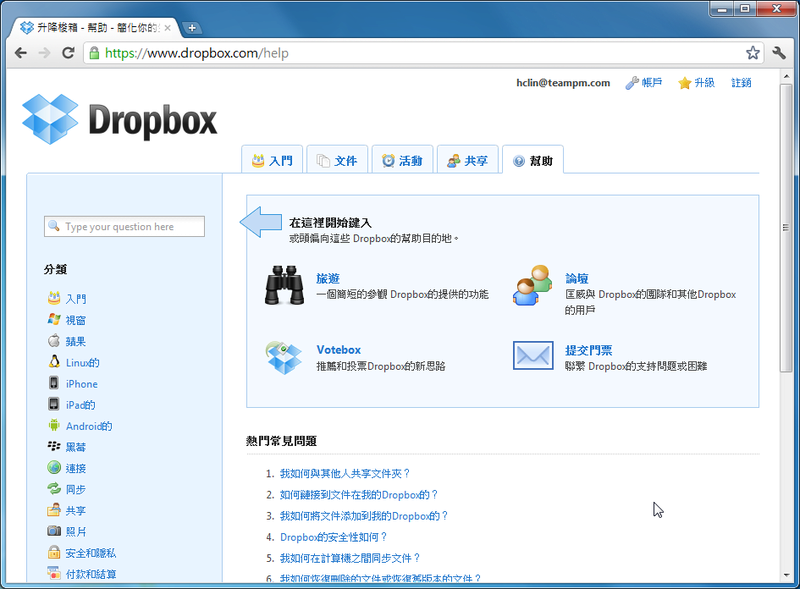The height and width of the screenshot is (589, 800).
Task: Open the iPhone category link
Action: pyautogui.click(x=82, y=384)
